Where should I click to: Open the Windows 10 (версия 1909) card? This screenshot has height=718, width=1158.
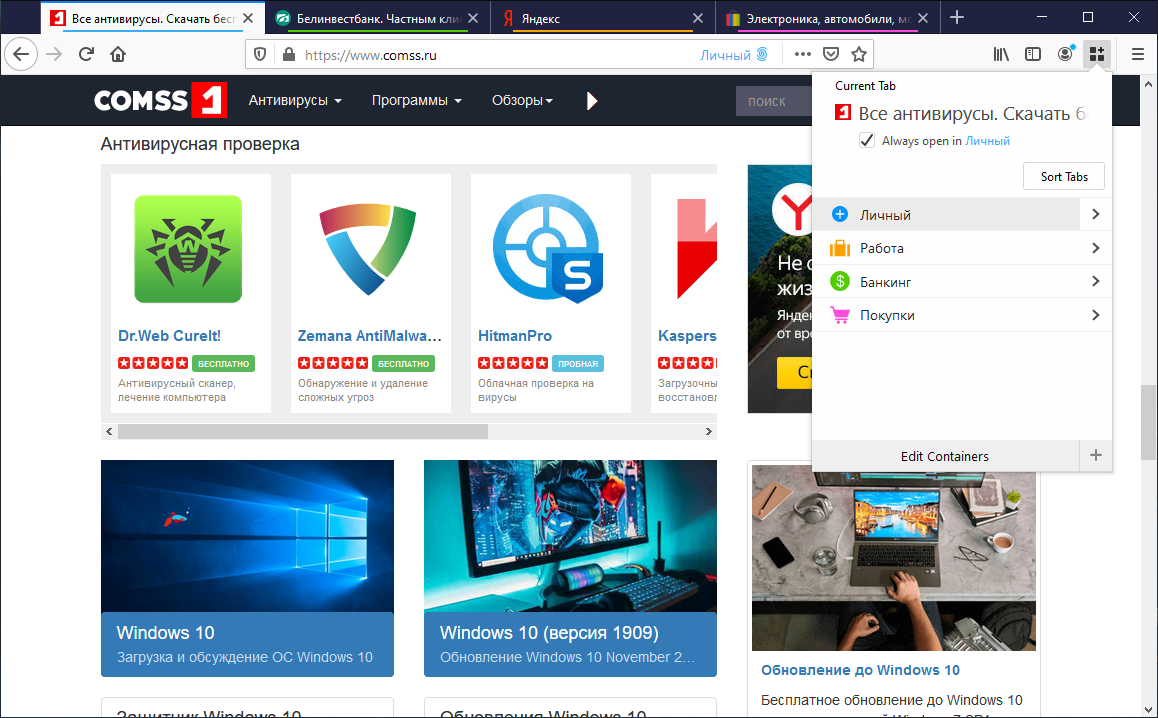point(570,568)
